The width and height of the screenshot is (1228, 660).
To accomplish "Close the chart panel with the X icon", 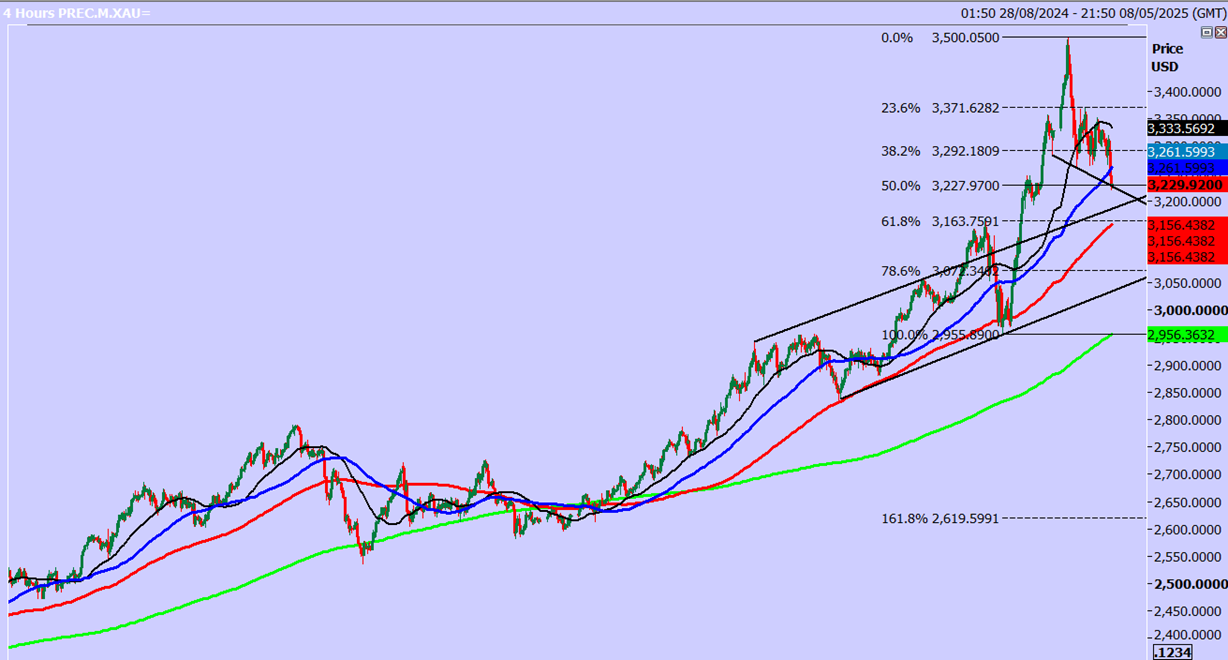I will 1220,33.
